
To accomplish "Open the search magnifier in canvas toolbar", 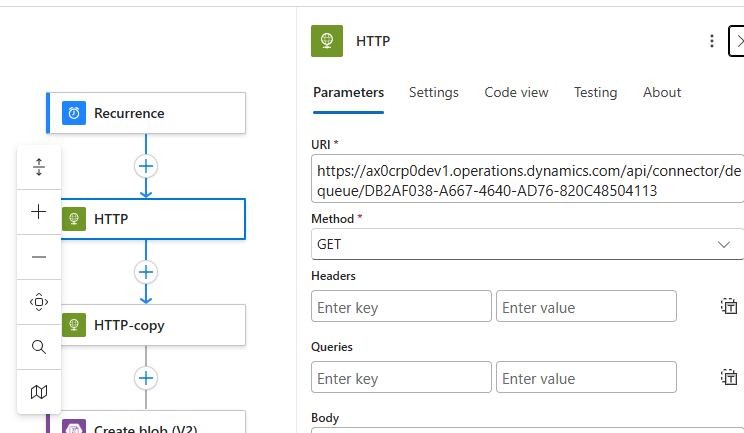I will [39, 347].
